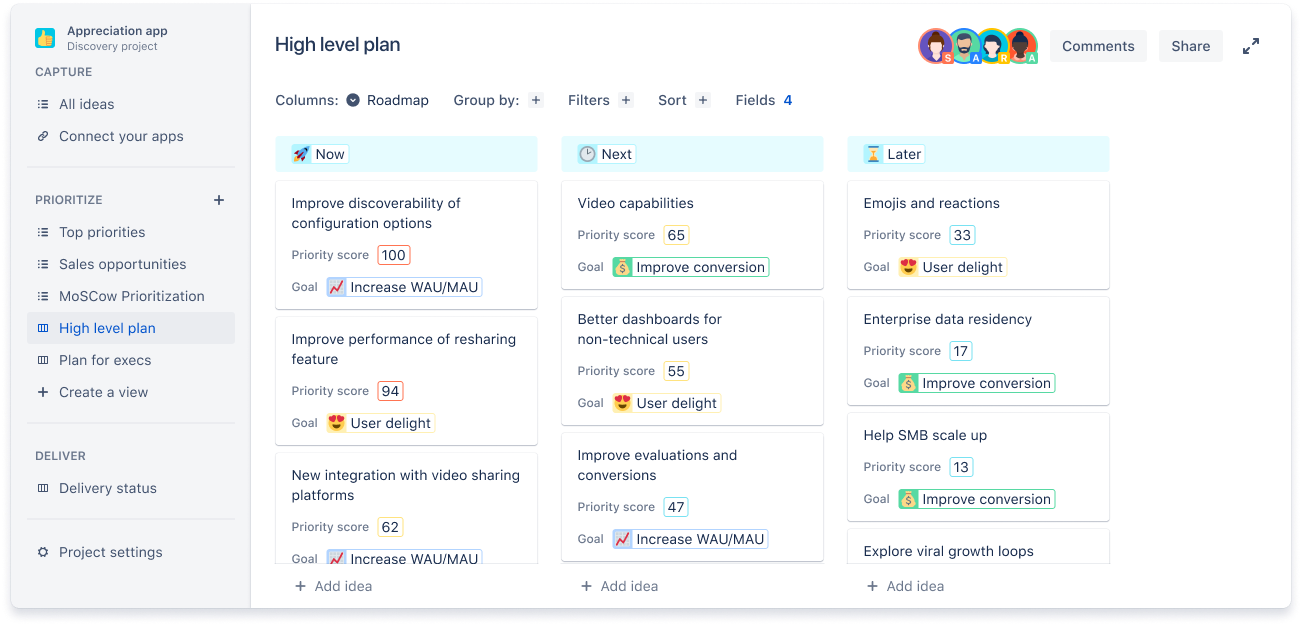Add idea under the Now column
1302x626 pixels.
[x=334, y=586]
